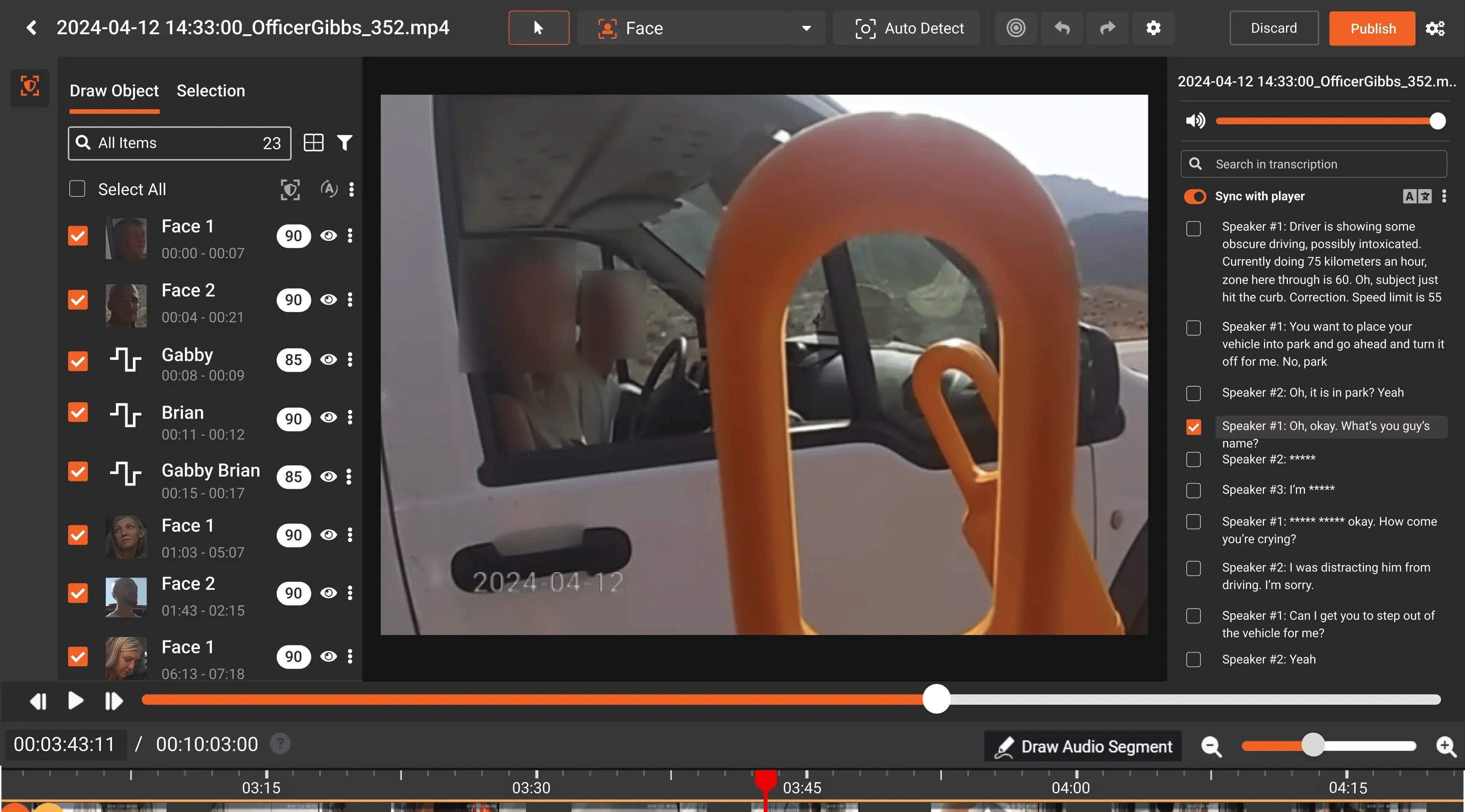Image resolution: width=1465 pixels, height=812 pixels.
Task: Click the Auto Detect button
Action: pos(910,29)
